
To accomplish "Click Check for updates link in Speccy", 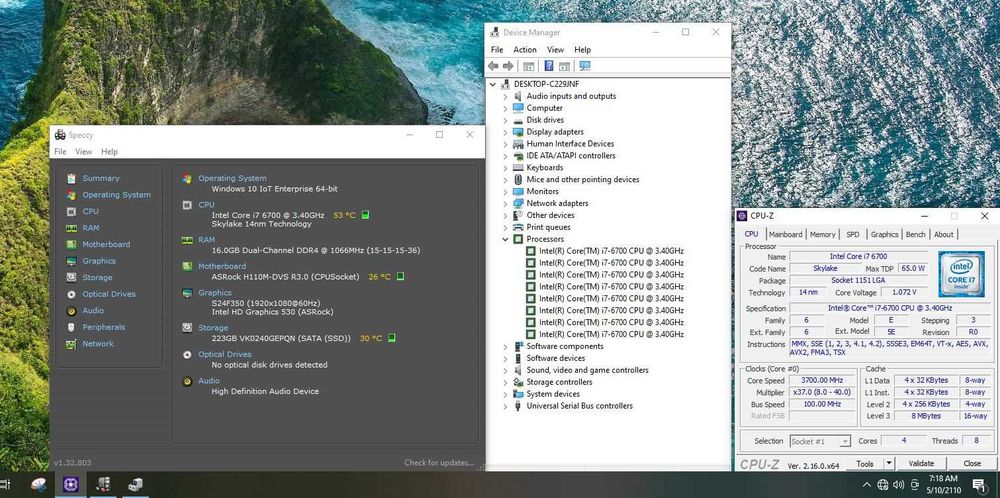I will point(439,463).
